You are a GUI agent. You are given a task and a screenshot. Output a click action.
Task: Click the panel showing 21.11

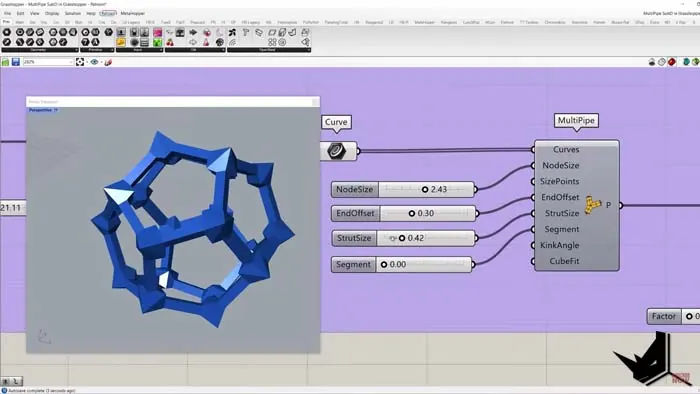click(x=12, y=208)
